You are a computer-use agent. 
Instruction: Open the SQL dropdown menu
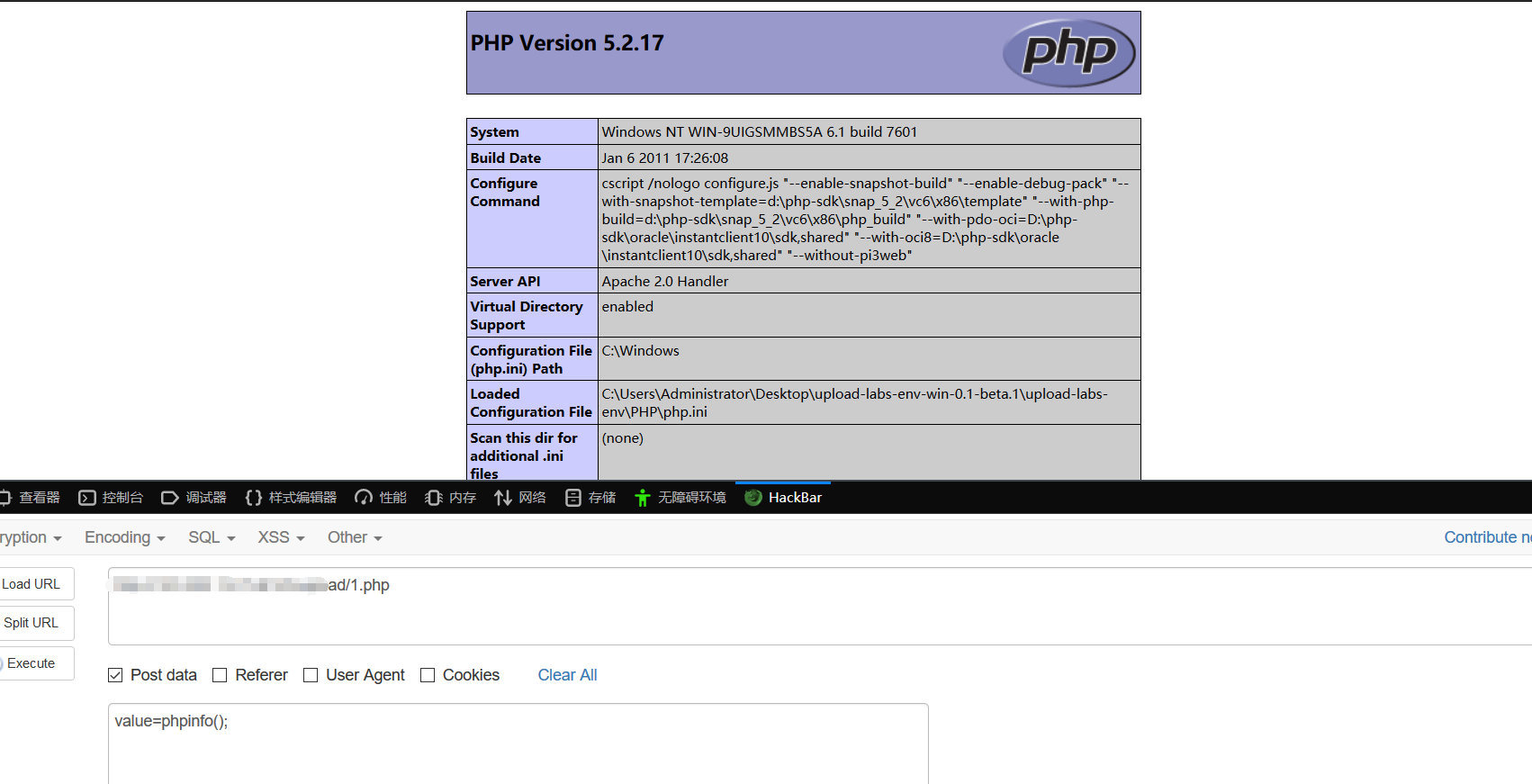[x=212, y=537]
